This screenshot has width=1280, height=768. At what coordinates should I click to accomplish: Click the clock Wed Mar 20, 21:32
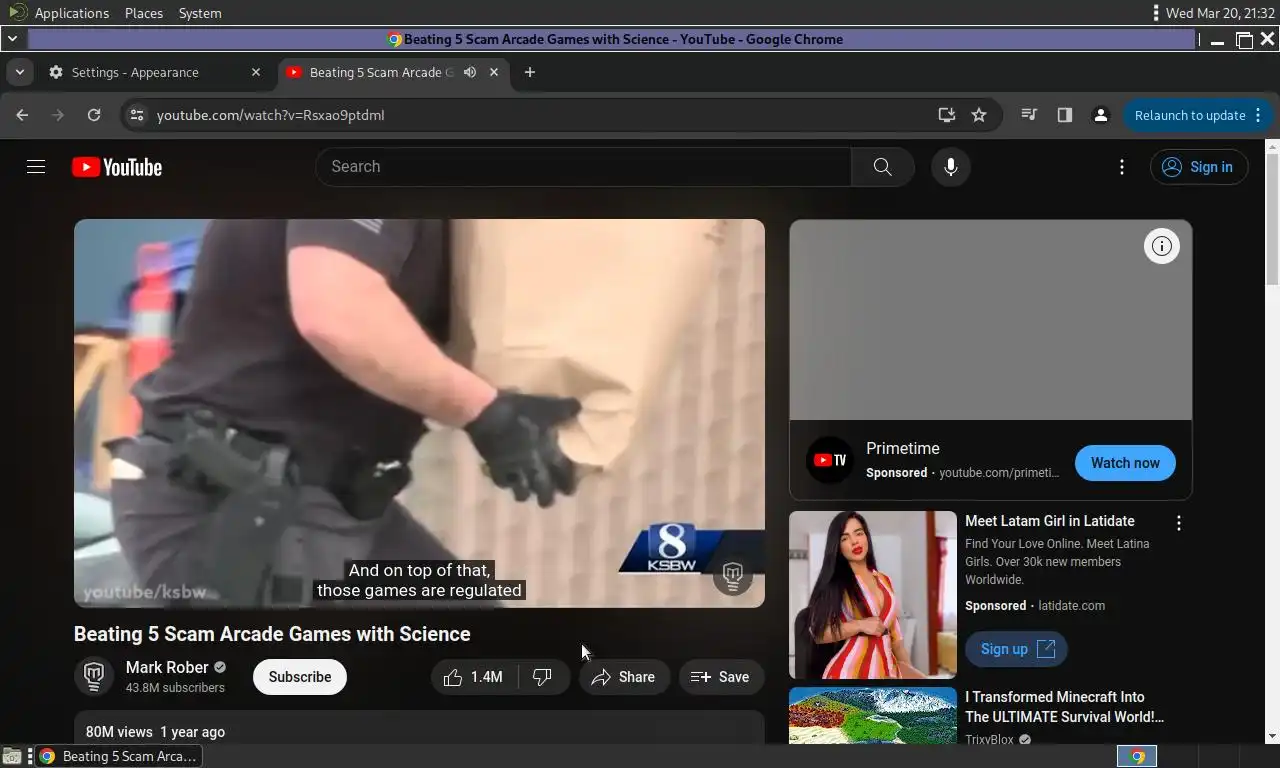point(1220,13)
